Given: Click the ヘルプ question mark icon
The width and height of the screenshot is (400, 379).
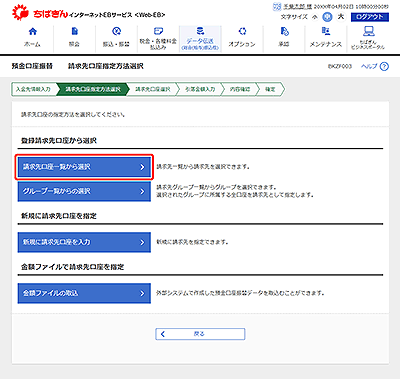Looking at the screenshot, I should (x=384, y=66).
